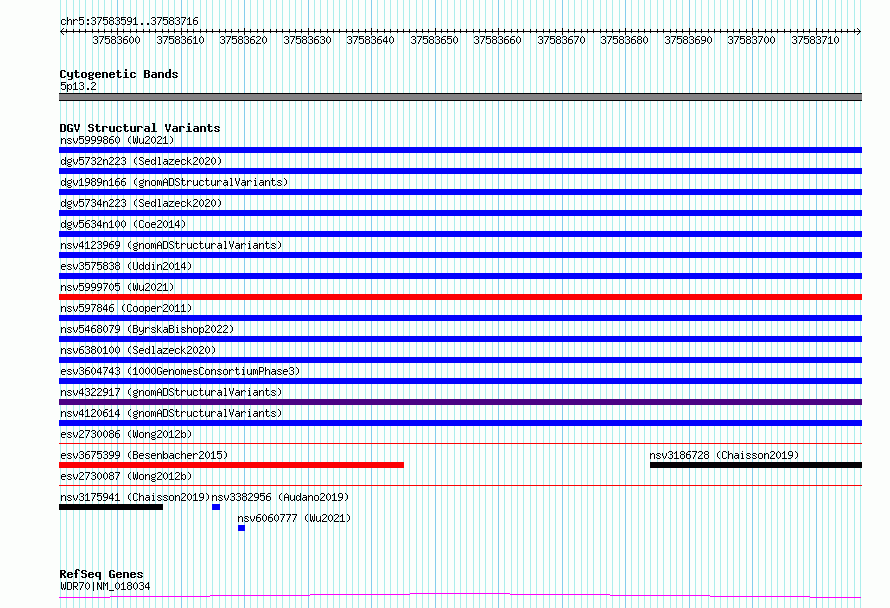
Task: Click the magenta WDR70 gene line
Action: coord(460,595)
